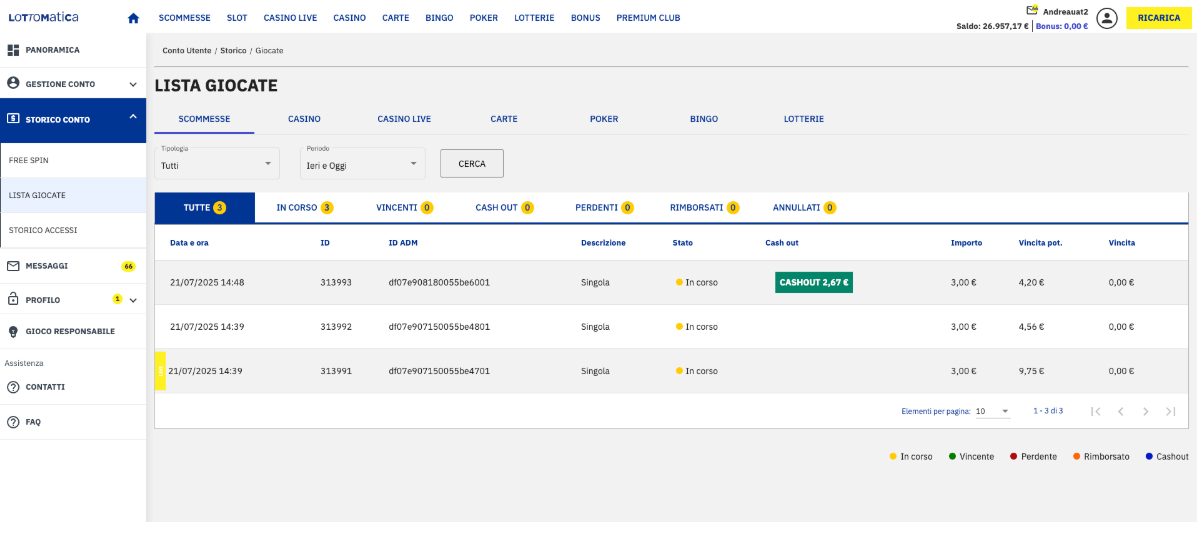Jump to the last page of results
Image resolution: width=1198 pixels, height=553 pixels.
[x=1171, y=411]
